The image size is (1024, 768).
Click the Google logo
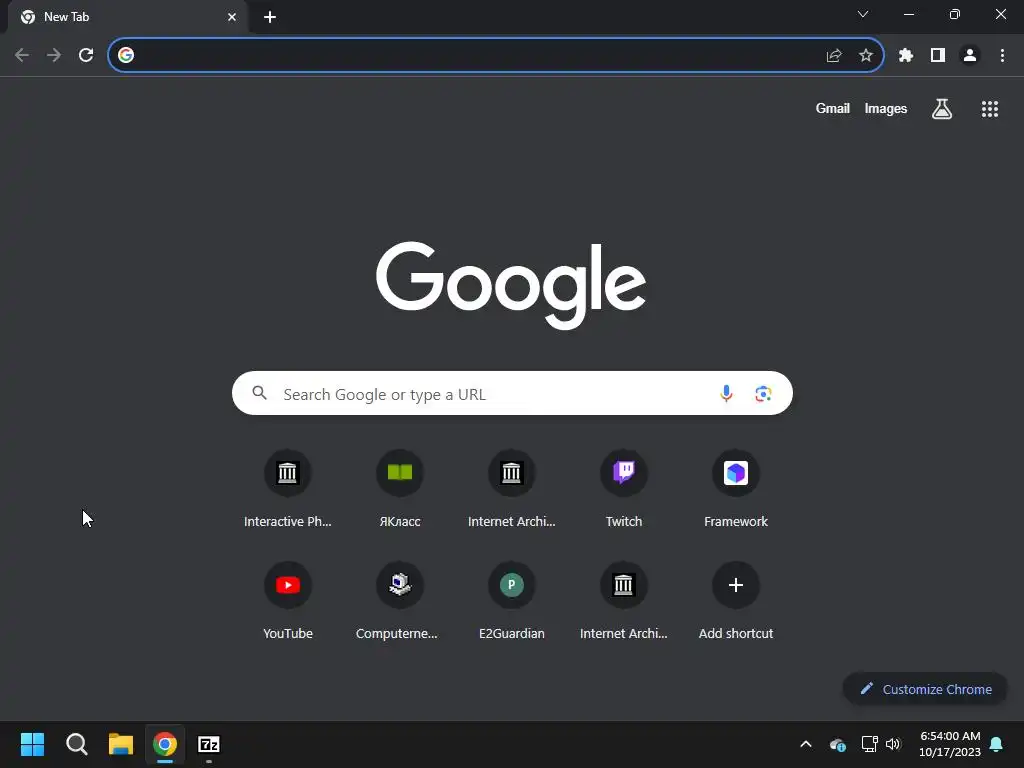click(x=511, y=285)
